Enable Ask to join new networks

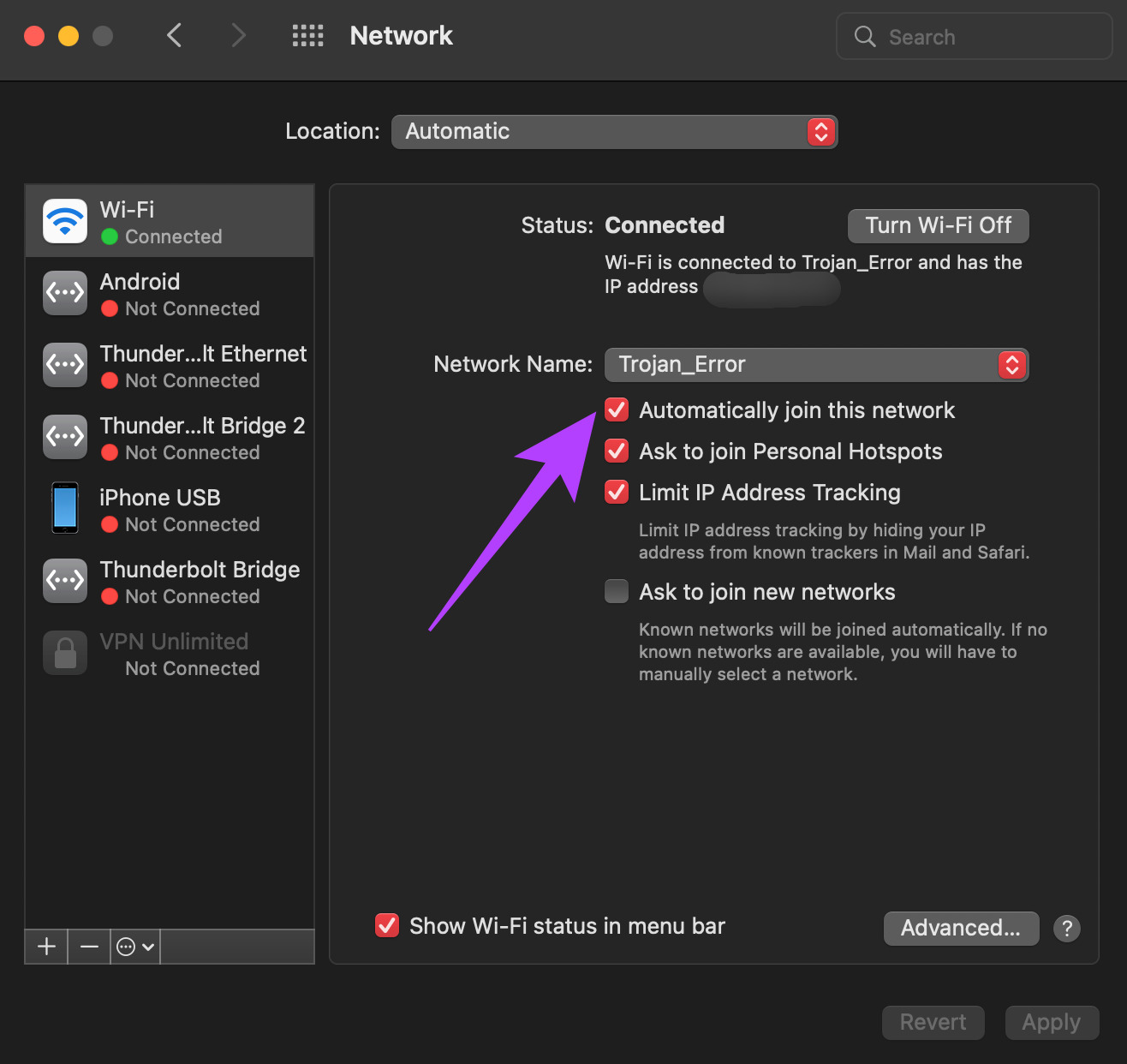click(x=616, y=591)
